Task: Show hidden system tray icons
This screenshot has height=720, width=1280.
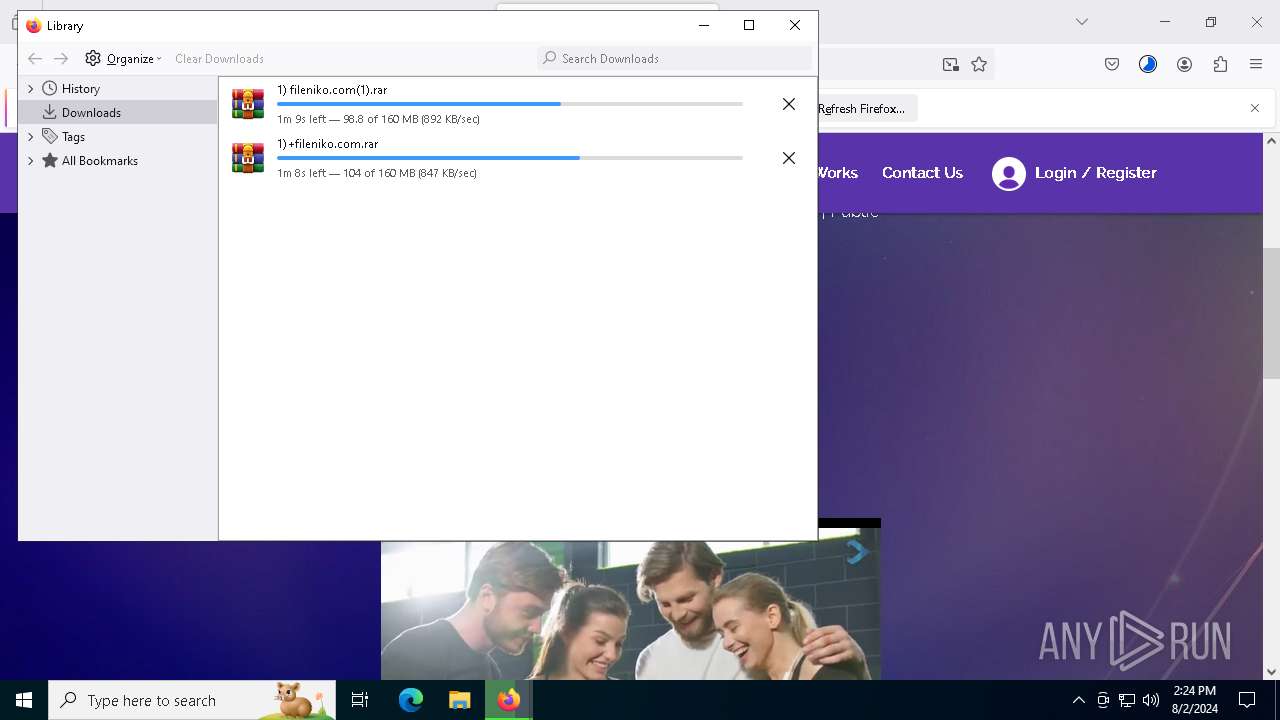Action: point(1078,700)
